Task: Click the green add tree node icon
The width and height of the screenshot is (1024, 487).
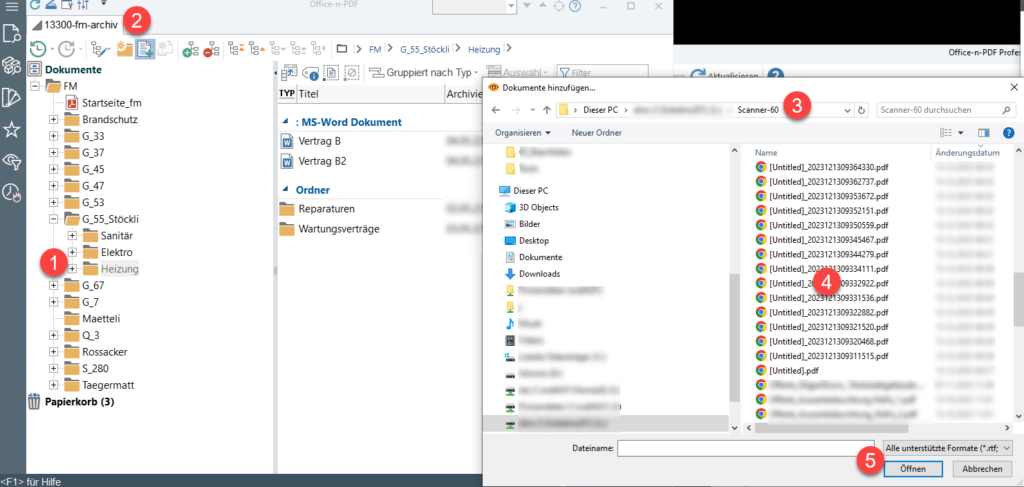Action: 190,48
